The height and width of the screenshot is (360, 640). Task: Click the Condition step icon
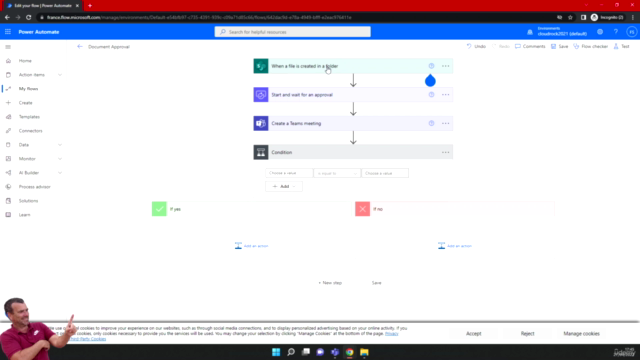261,152
